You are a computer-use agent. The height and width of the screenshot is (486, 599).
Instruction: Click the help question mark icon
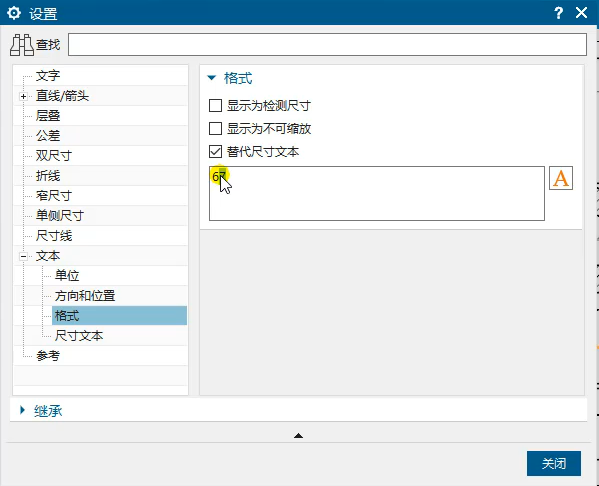click(558, 13)
